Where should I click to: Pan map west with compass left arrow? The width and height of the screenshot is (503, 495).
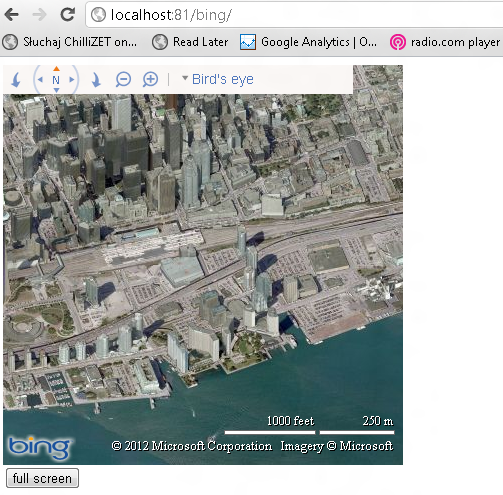pyautogui.click(x=40, y=80)
